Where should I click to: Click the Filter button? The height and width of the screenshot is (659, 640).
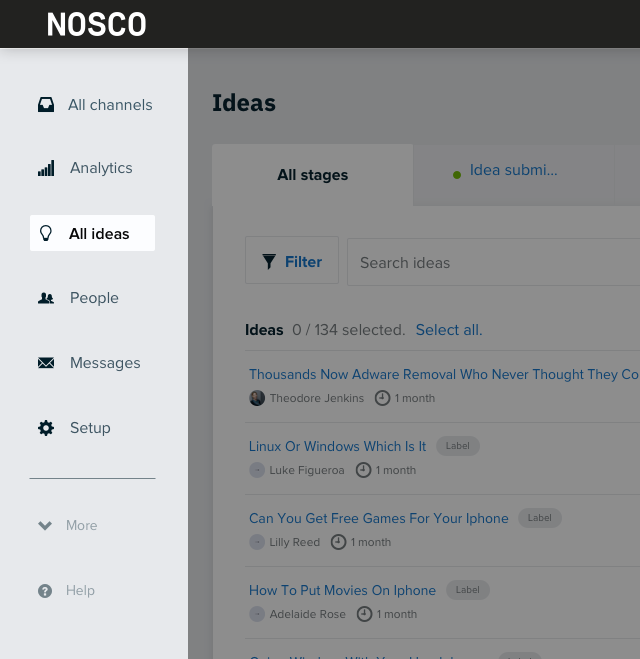click(292, 260)
